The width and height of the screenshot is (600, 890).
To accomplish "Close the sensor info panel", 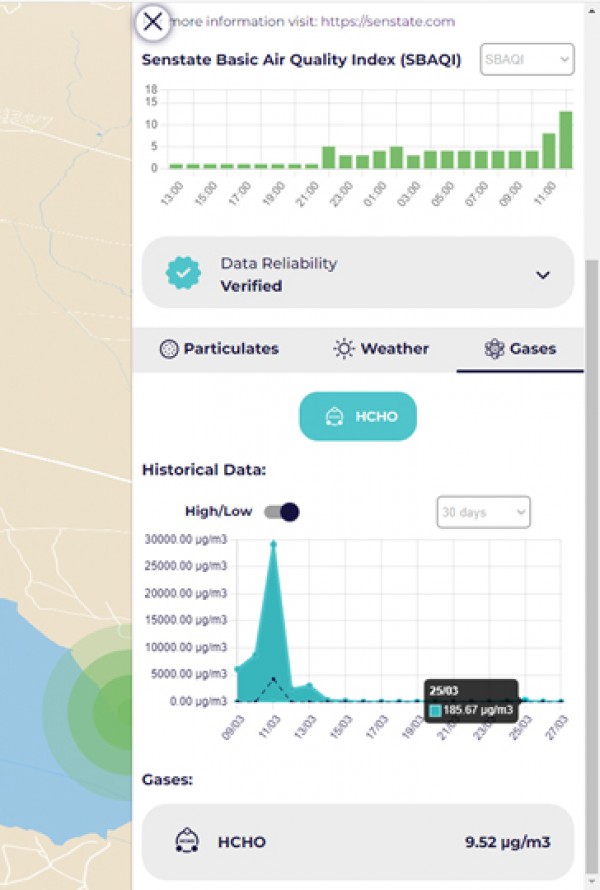I will pos(153,22).
